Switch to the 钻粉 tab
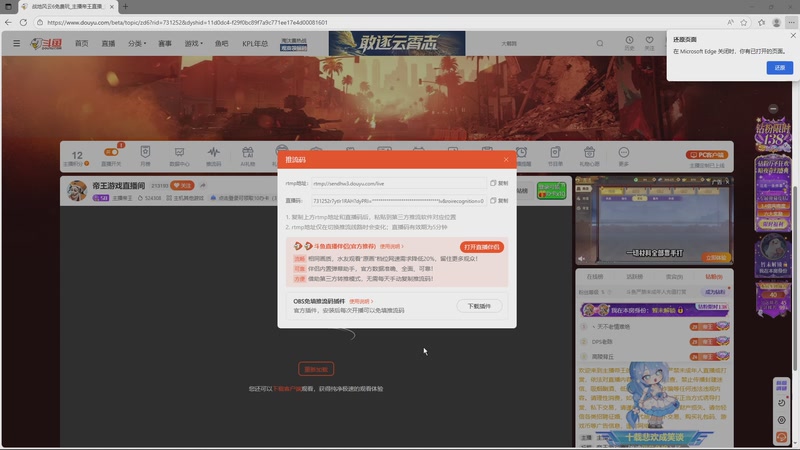The image size is (800, 450). pyautogui.click(x=714, y=277)
